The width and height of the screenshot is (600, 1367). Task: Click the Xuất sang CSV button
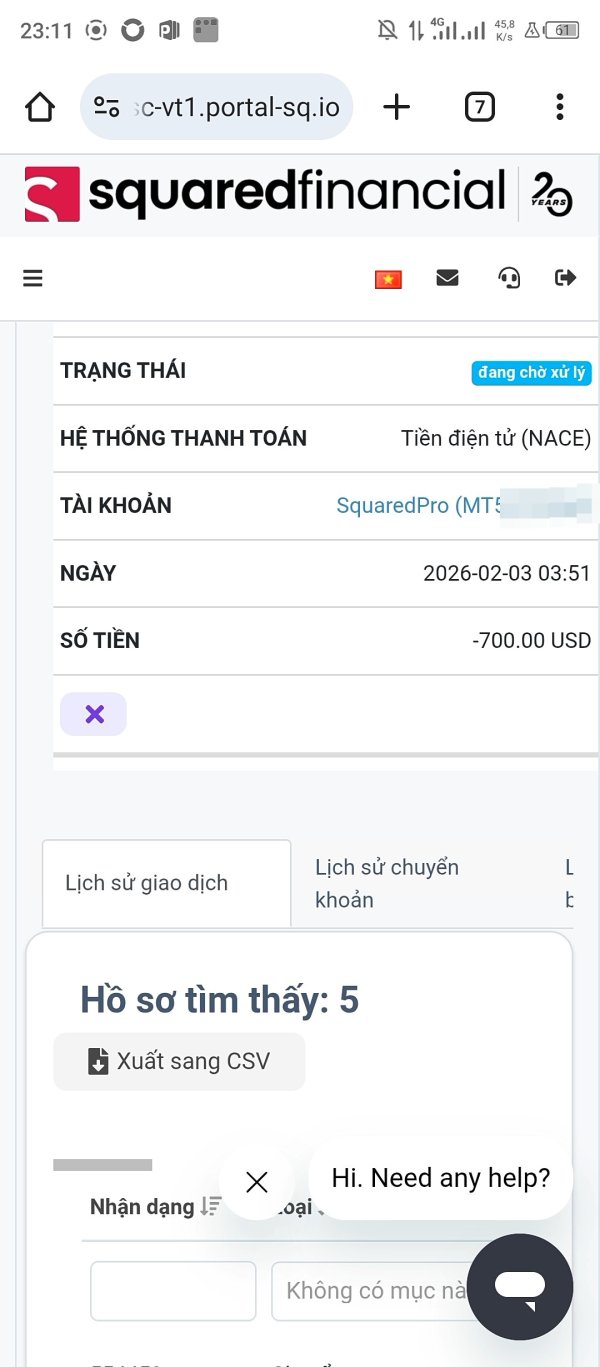tap(179, 1061)
